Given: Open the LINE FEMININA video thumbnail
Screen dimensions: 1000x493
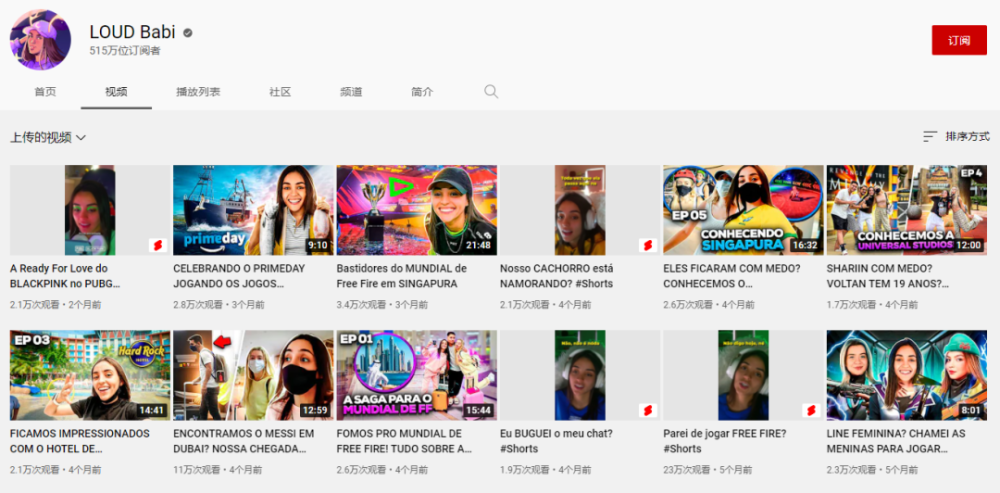Looking at the screenshot, I should [906, 375].
